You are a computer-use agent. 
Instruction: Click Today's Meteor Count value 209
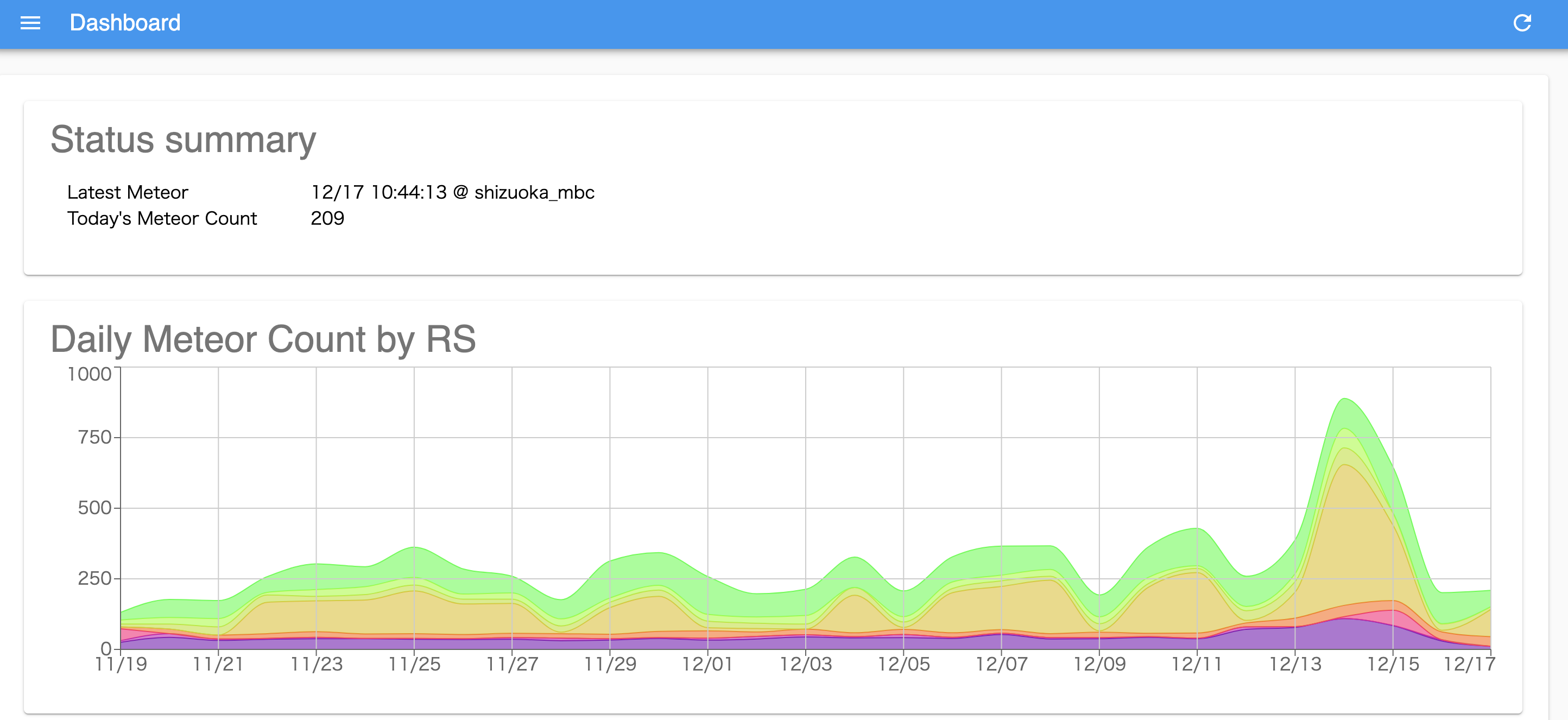[327, 218]
